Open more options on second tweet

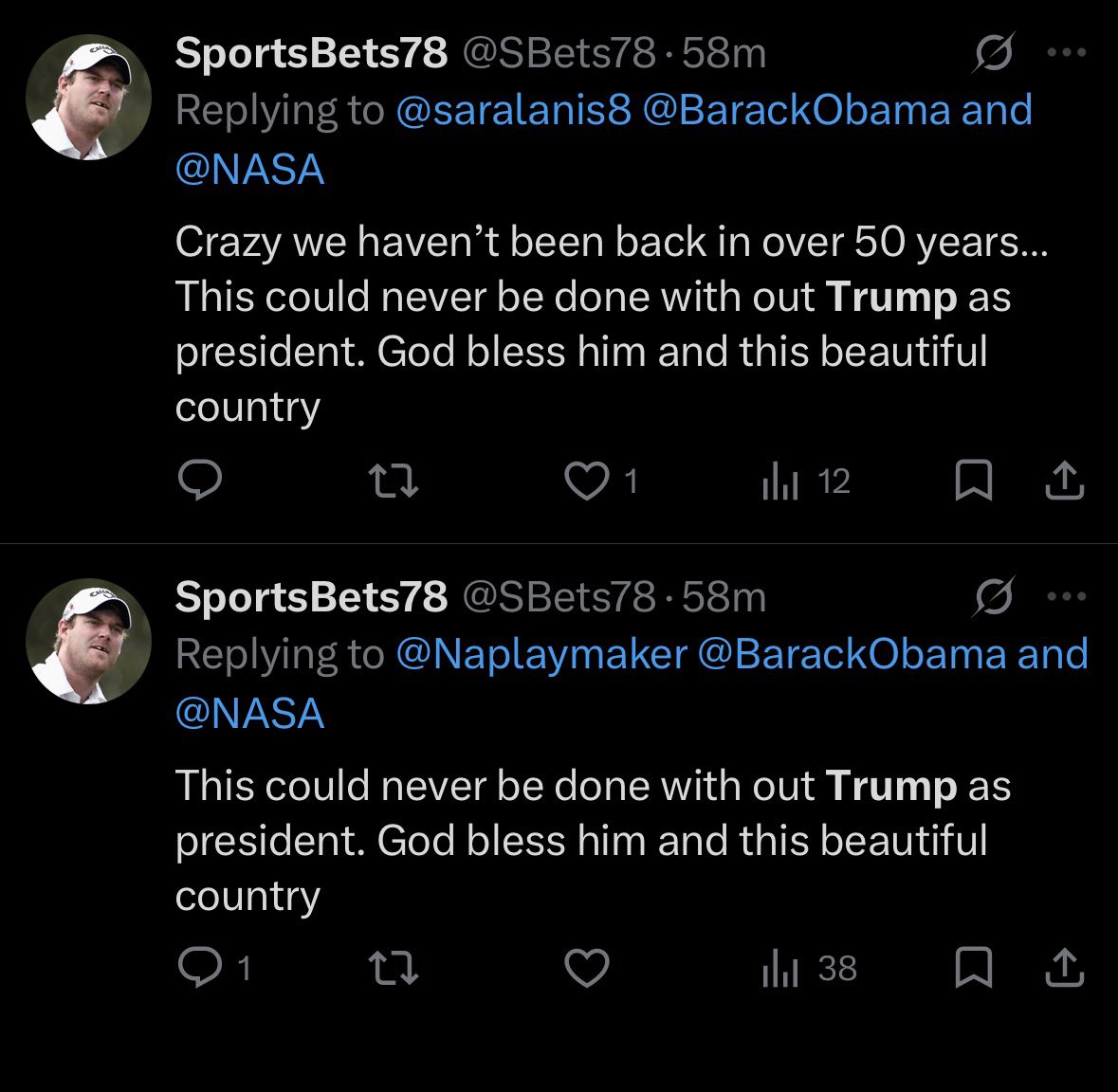click(1067, 596)
